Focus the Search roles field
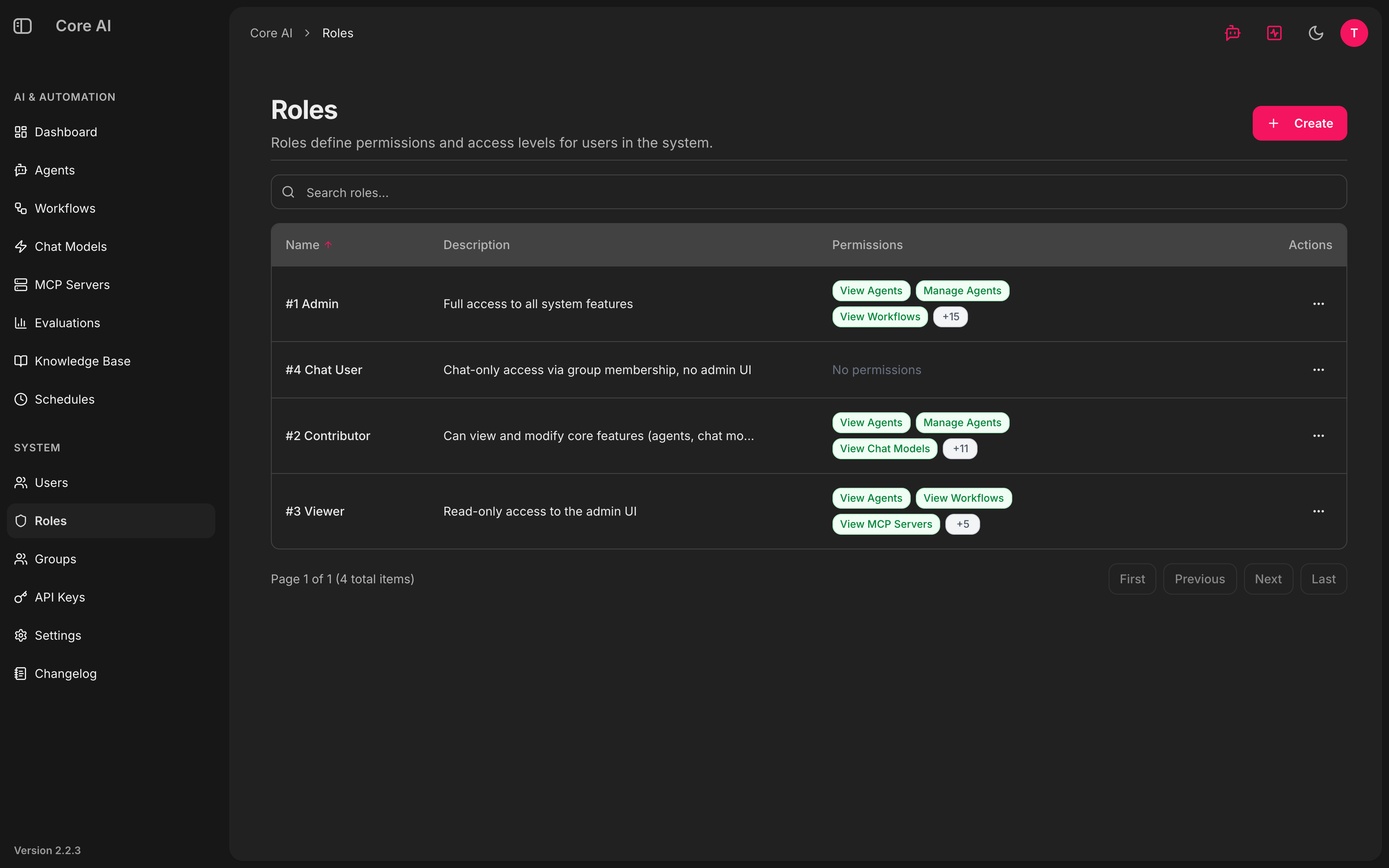 (x=809, y=192)
